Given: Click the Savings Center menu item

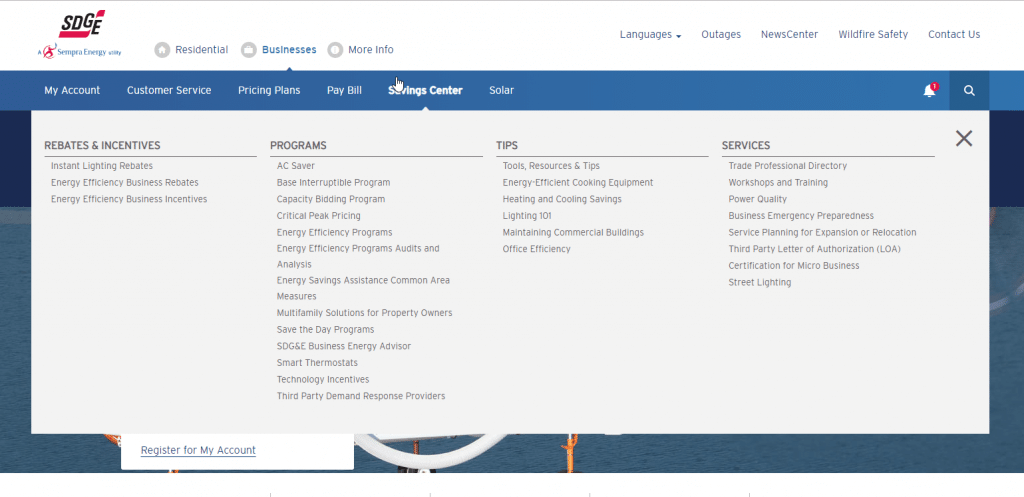Looking at the screenshot, I should (425, 90).
